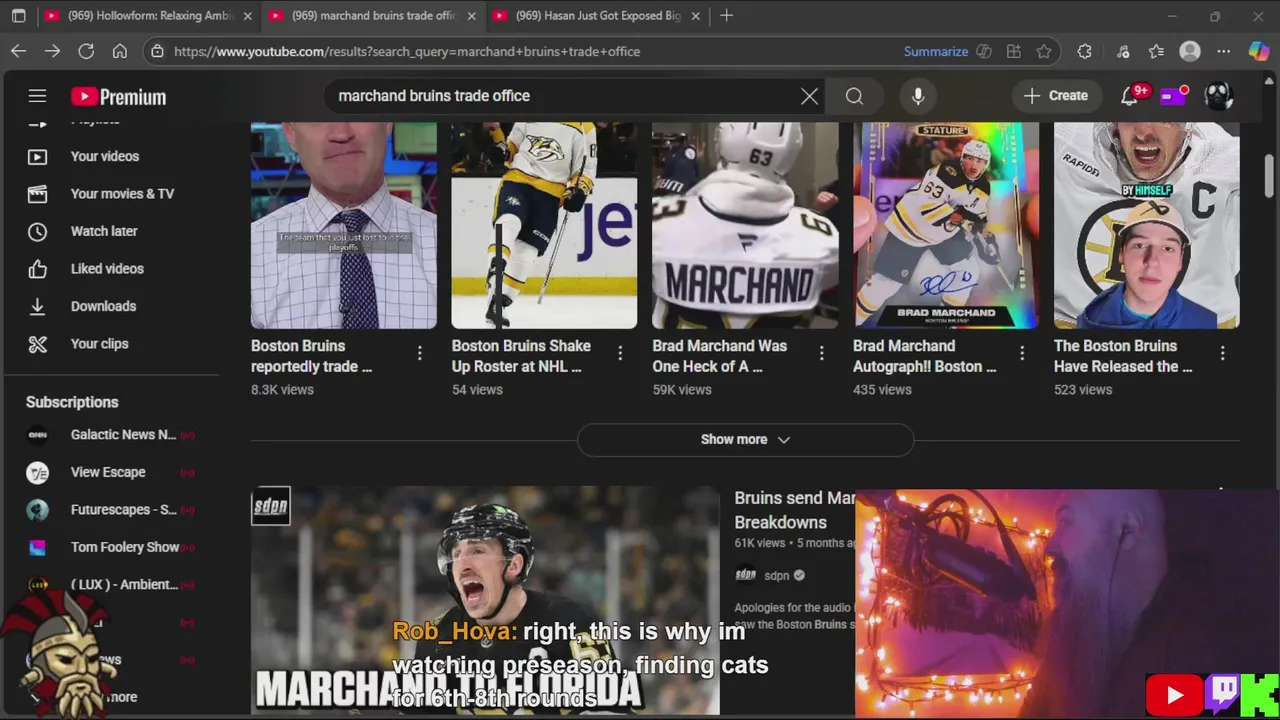Viewport: 1280px width, 720px height.
Task: Open options for Boston Bruins Shake Up Roster
Action: tap(620, 353)
